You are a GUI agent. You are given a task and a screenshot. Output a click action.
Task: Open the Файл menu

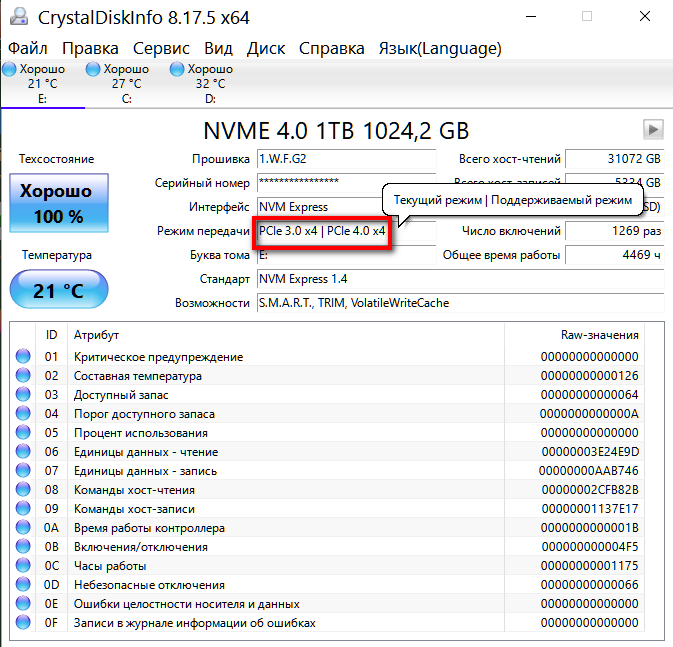tap(28, 49)
